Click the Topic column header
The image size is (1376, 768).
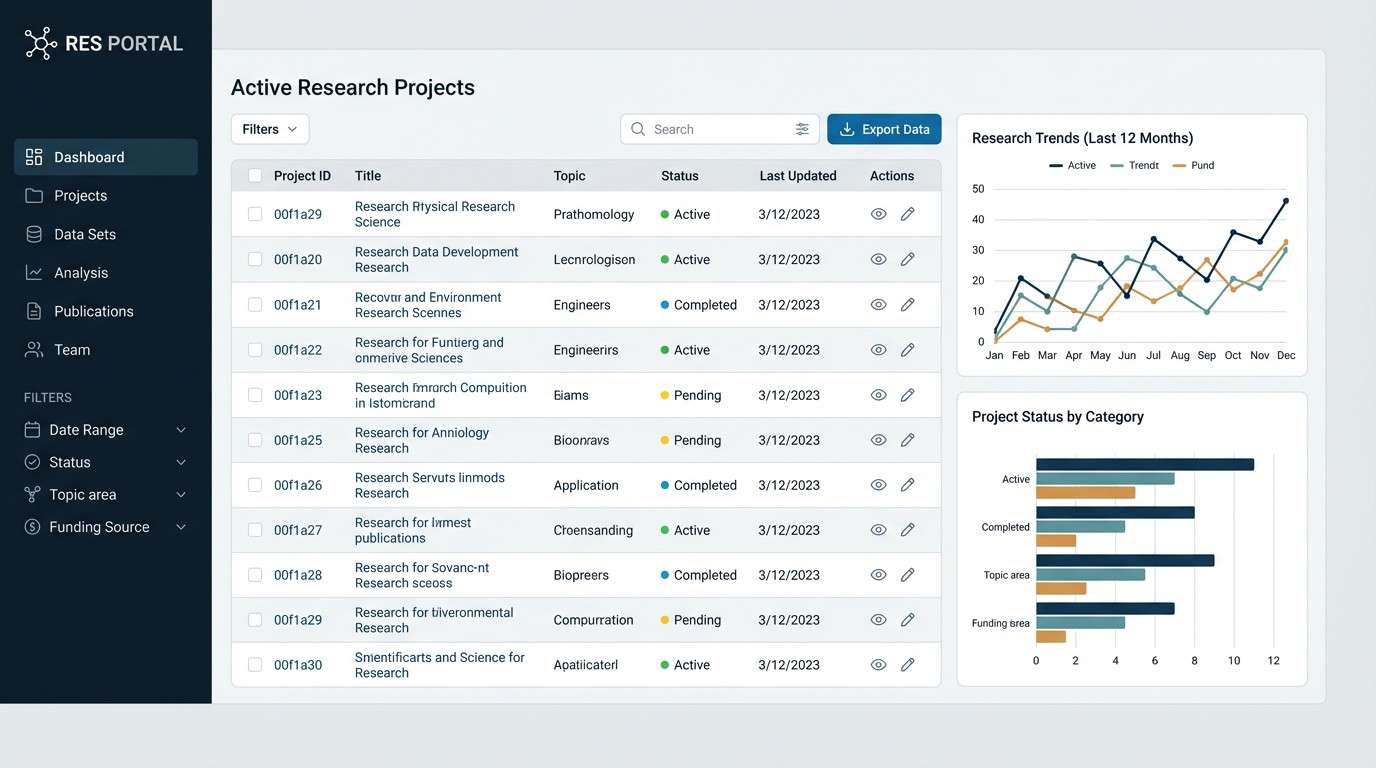click(x=569, y=174)
